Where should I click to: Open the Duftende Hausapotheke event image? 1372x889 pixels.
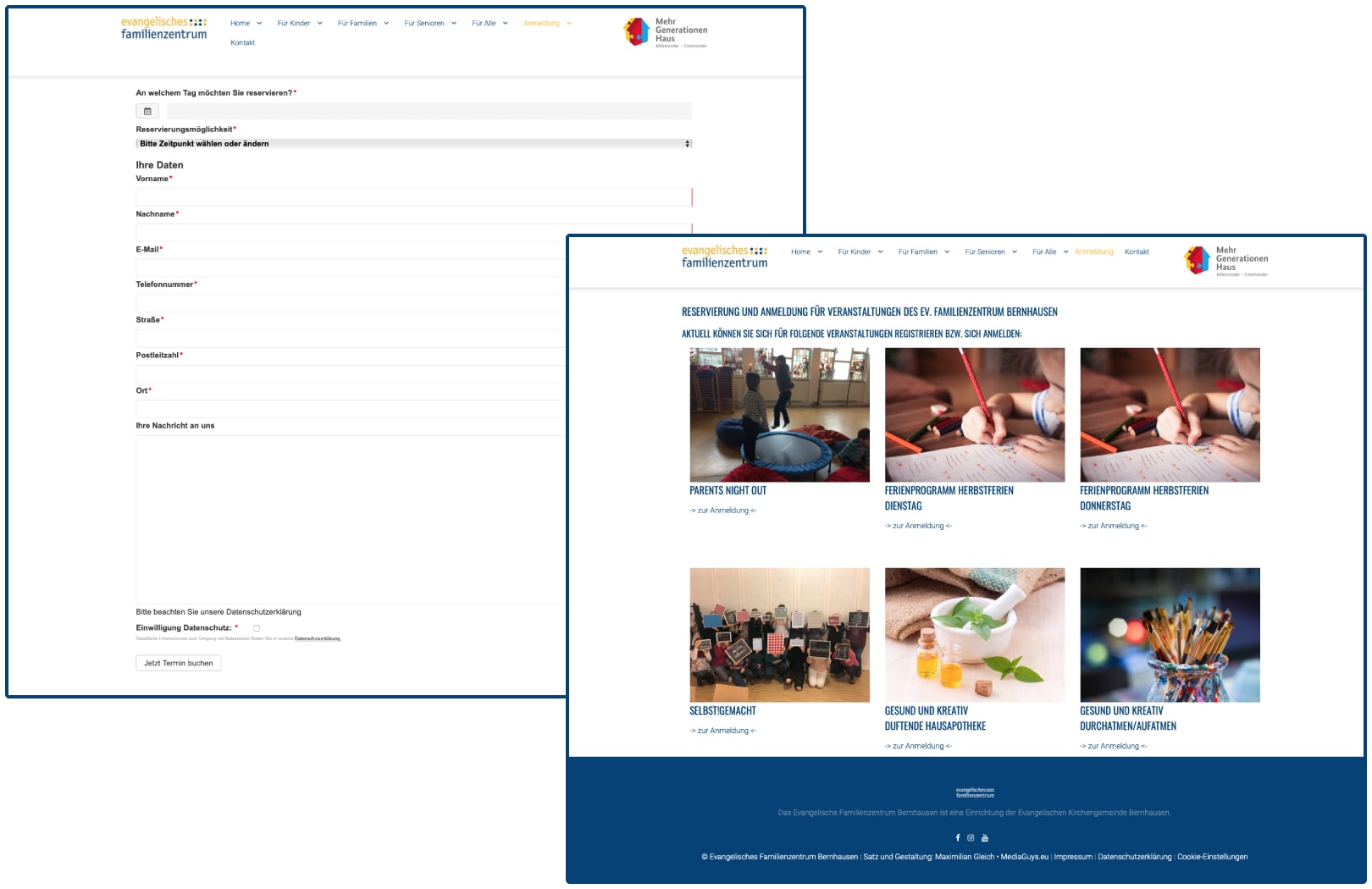974,634
